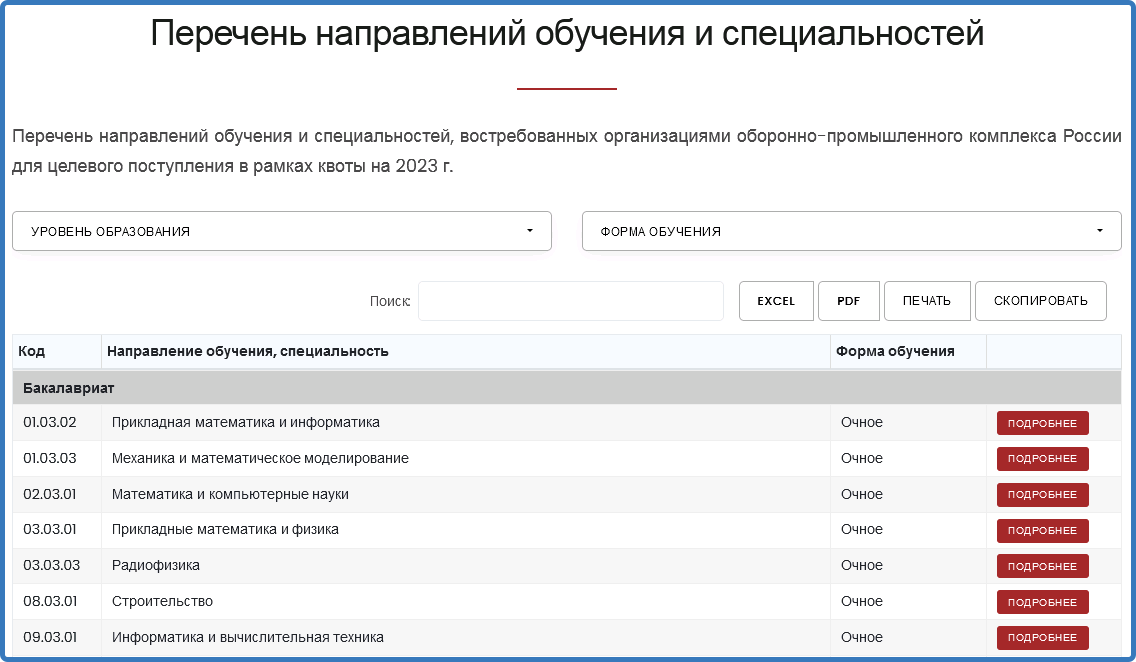
Task: Expand the arrow on УРОВЕНЬ ОБРАЗОВАНИЯ selector
Action: [x=530, y=231]
